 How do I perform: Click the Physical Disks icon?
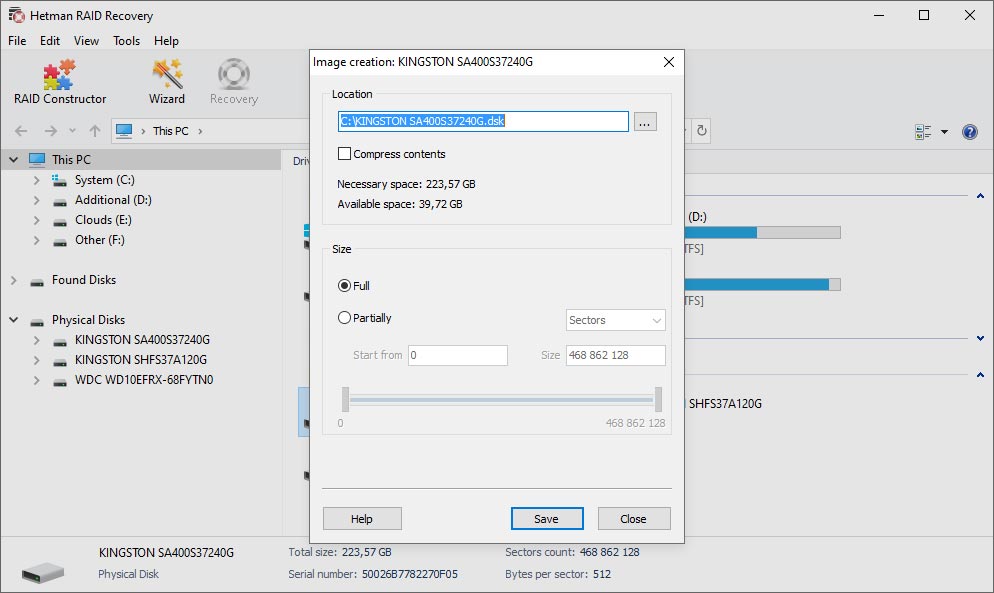pos(37,321)
